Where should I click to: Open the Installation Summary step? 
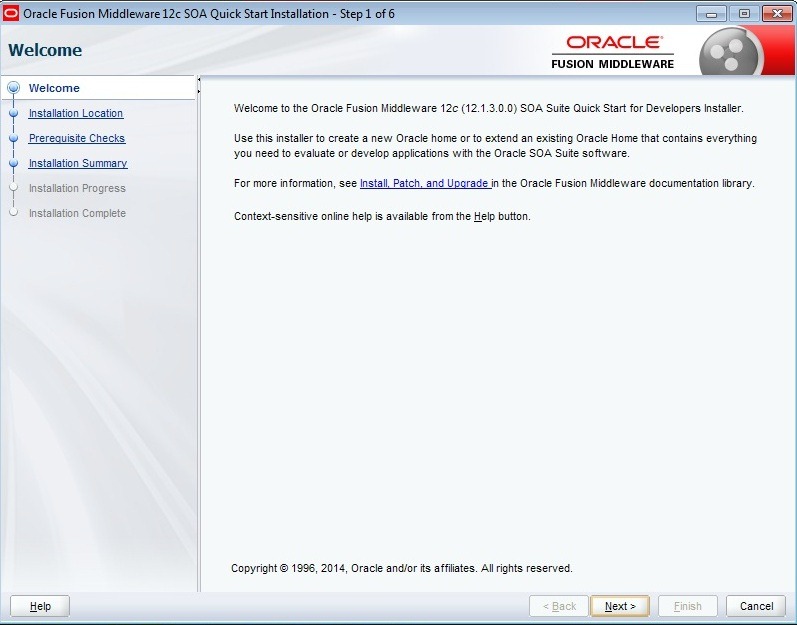[x=78, y=163]
